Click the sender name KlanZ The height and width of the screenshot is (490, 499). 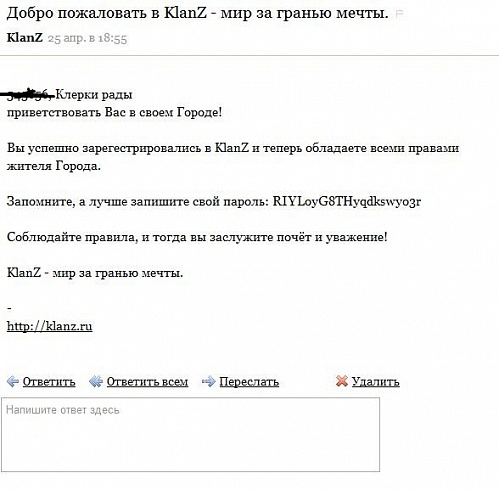25,37
